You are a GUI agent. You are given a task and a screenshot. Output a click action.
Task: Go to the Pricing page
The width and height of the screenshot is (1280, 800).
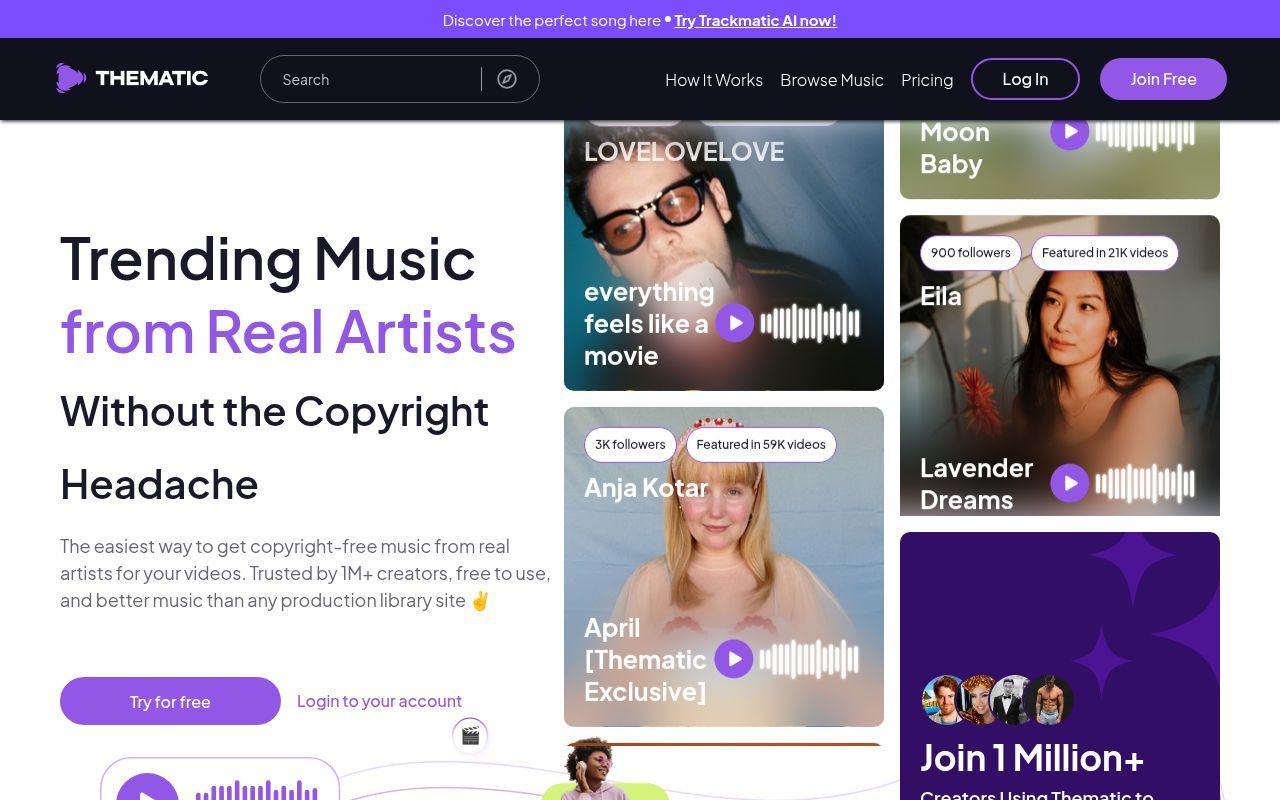[x=927, y=80]
